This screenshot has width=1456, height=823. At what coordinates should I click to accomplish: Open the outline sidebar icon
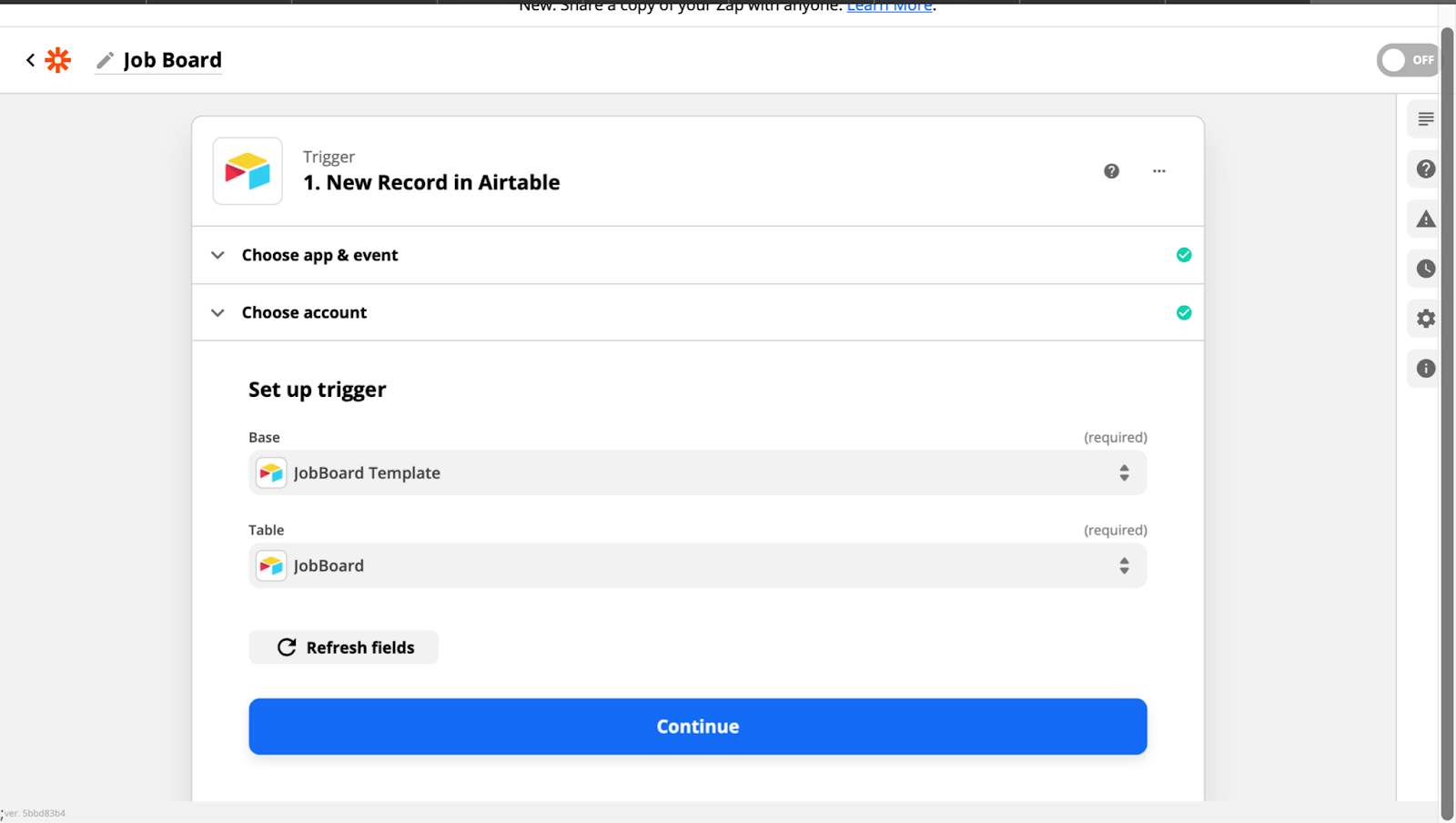point(1425,119)
